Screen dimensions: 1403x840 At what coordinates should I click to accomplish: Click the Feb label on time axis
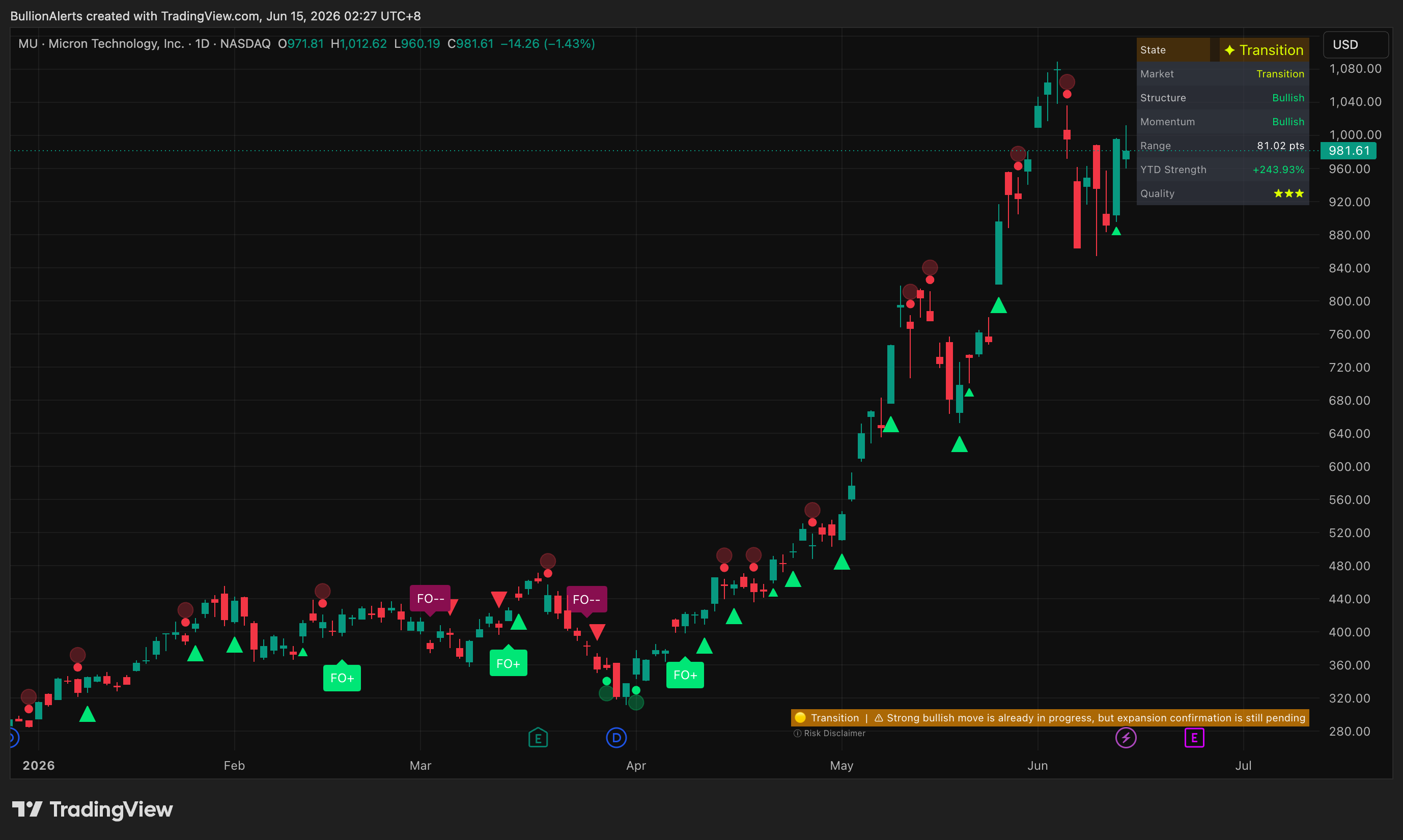pos(234,765)
